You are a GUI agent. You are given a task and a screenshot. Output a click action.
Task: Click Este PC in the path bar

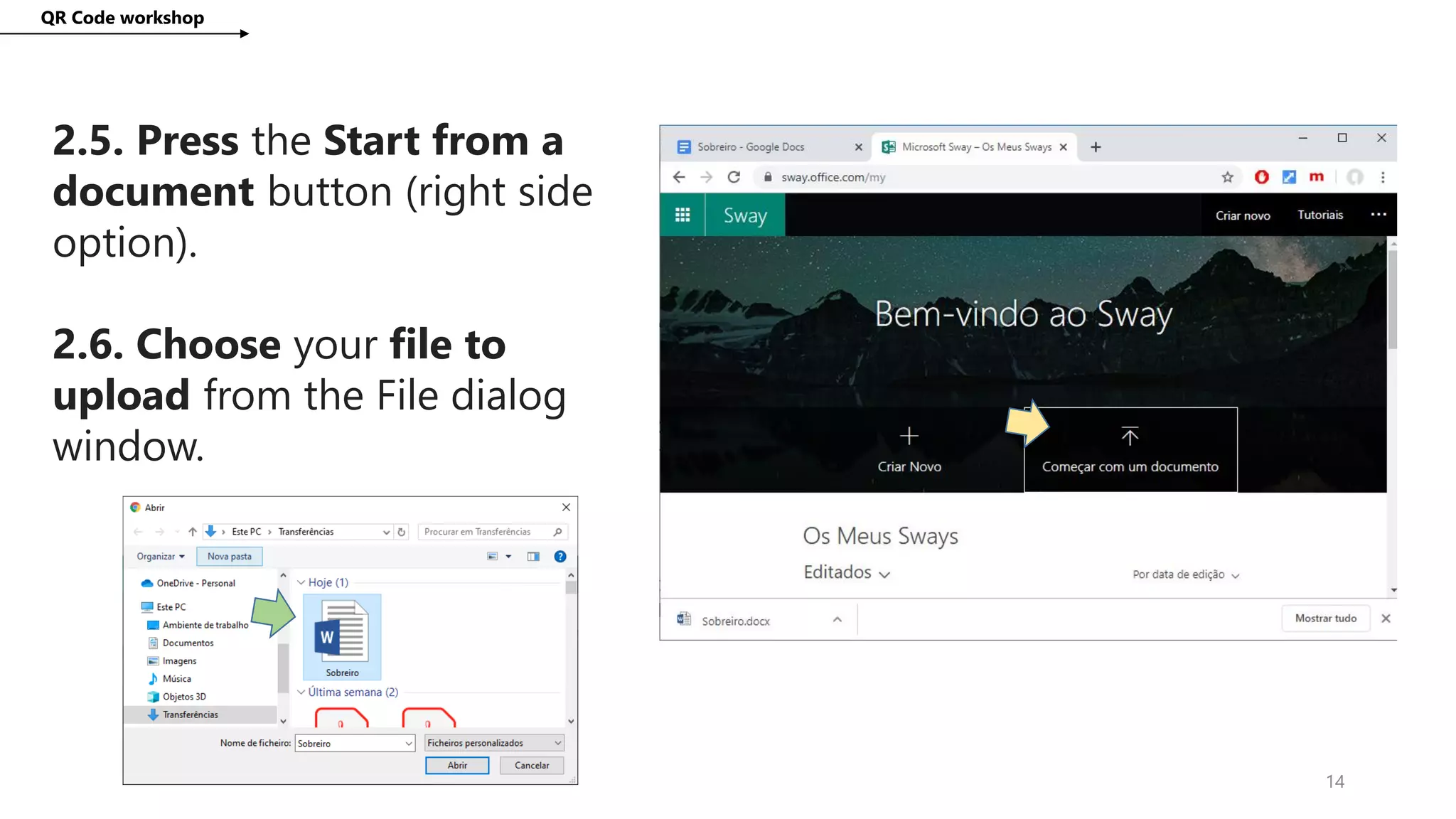click(x=246, y=532)
